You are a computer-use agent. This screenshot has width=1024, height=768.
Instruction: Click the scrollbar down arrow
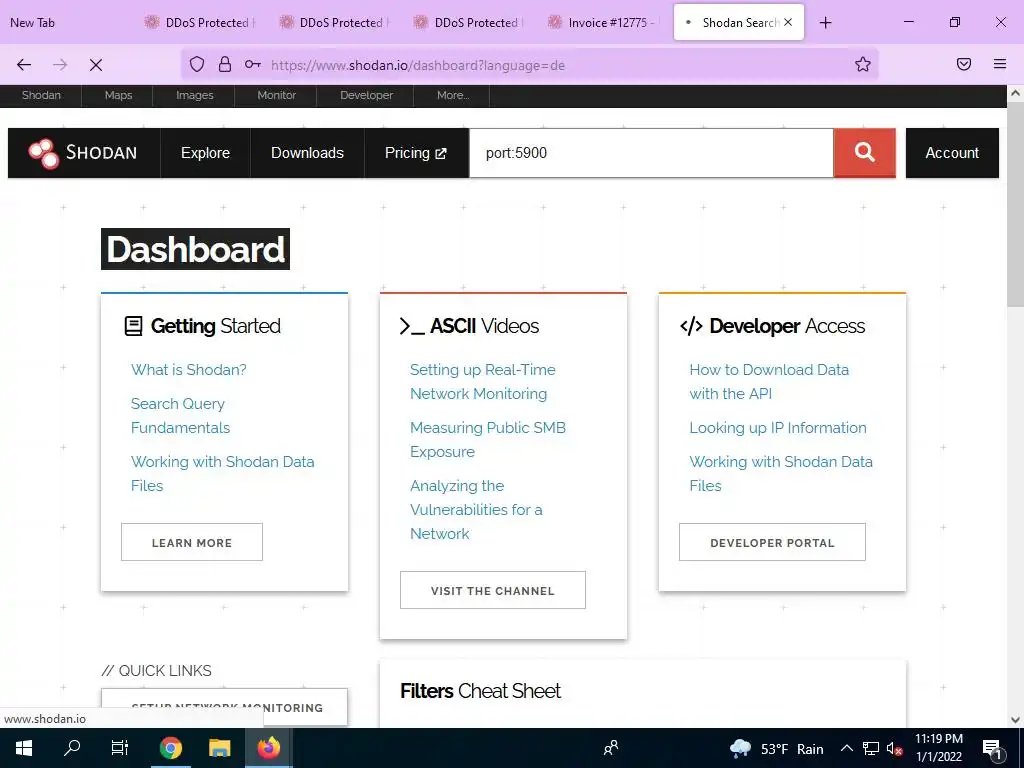click(1015, 720)
